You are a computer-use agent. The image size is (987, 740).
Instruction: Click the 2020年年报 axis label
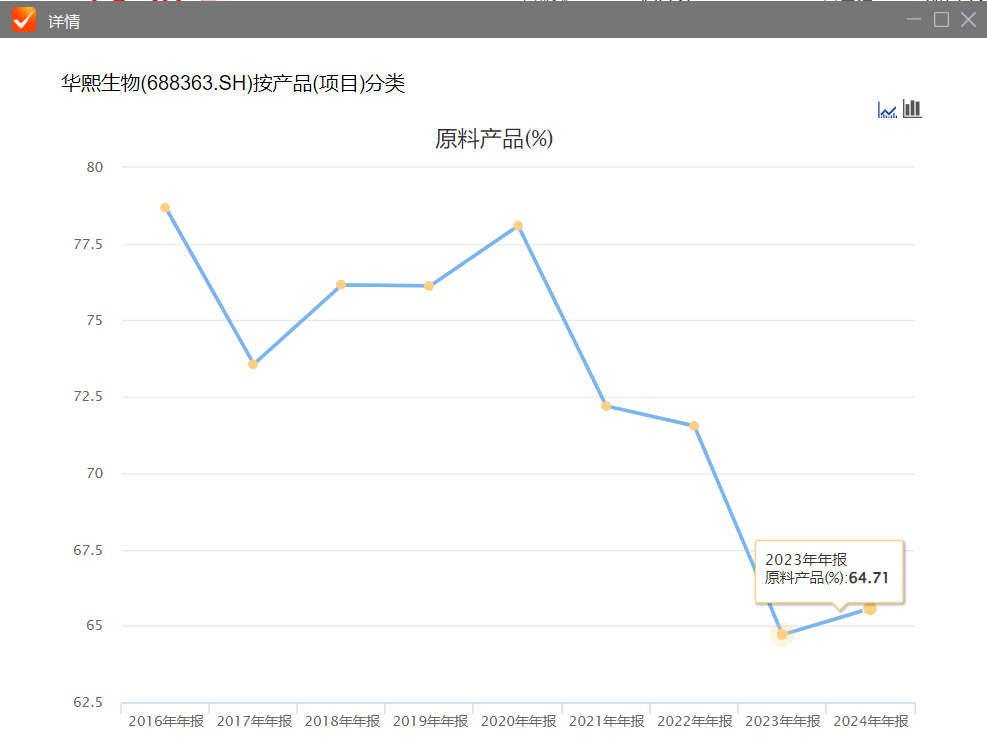pos(519,721)
